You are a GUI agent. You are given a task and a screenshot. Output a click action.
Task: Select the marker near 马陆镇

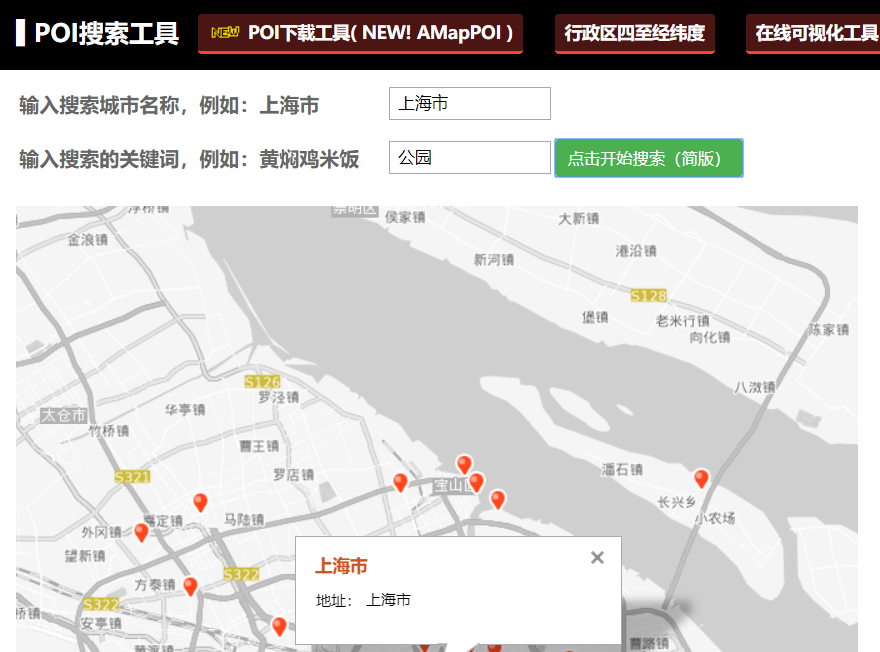pos(200,501)
